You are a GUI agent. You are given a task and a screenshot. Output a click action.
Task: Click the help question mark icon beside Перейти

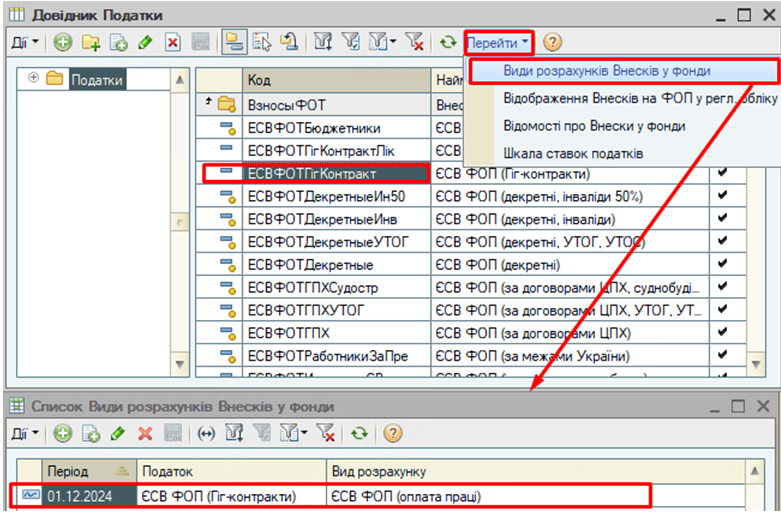552,42
